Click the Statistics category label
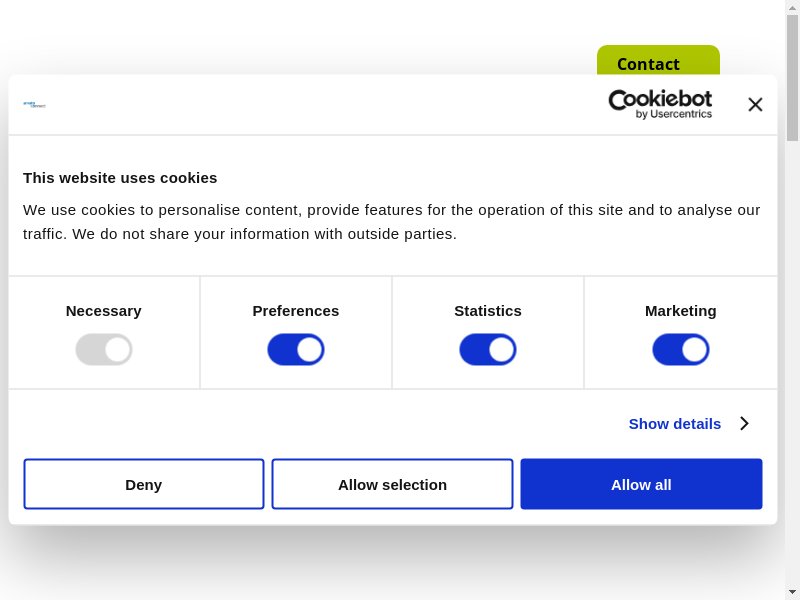 tap(488, 310)
